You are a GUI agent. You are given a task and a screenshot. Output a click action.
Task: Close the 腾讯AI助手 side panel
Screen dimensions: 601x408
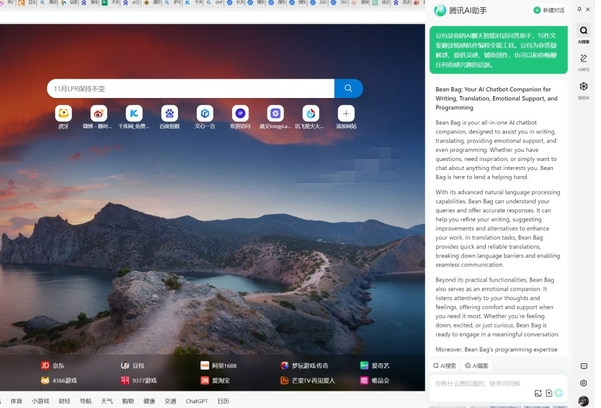coord(588,9)
